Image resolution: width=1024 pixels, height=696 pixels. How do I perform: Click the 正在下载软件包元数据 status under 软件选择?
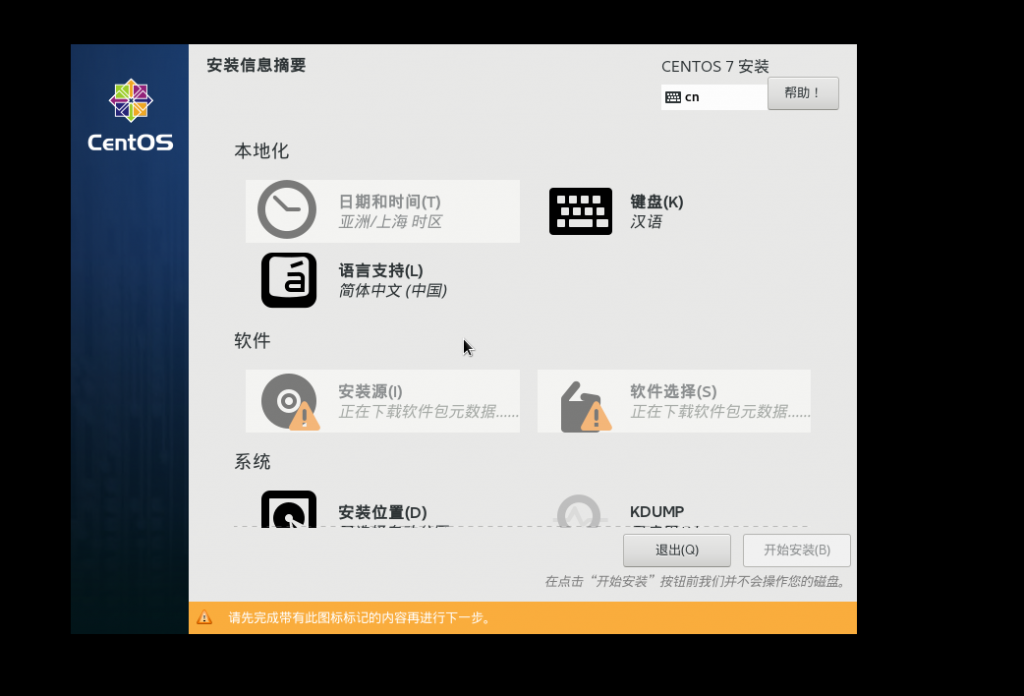pos(720,411)
